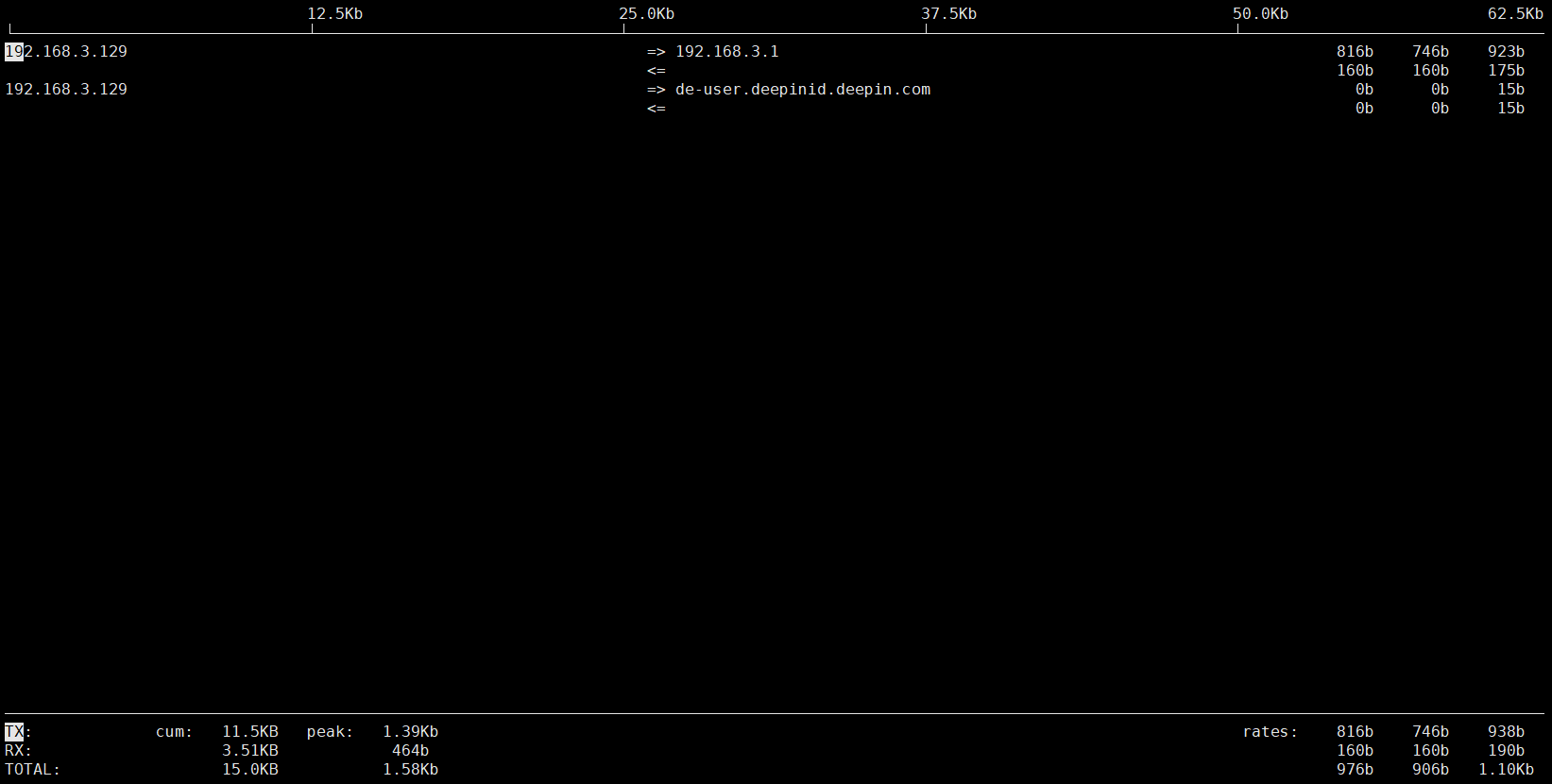This screenshot has height=784, width=1552.
Task: Click total rate value 906b
Action: (x=1431, y=769)
